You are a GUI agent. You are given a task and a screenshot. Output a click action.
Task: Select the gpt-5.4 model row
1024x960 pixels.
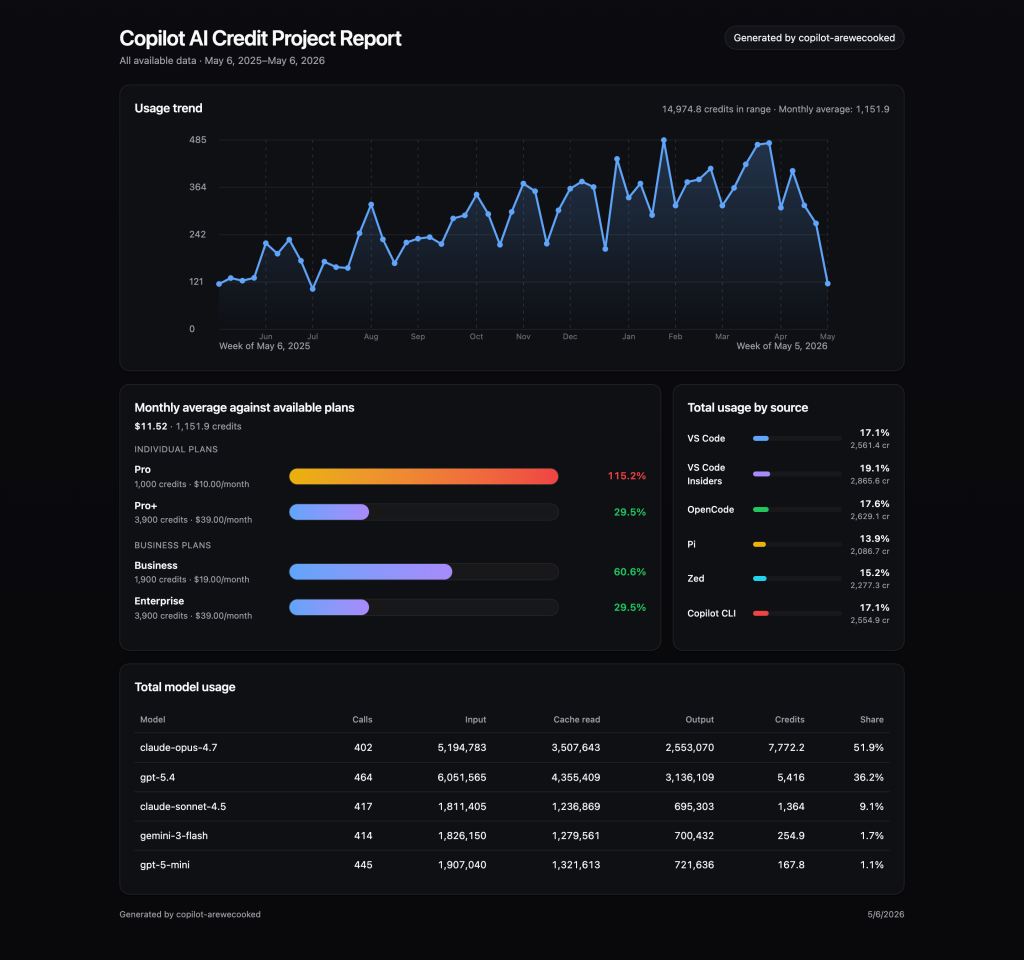coord(511,777)
